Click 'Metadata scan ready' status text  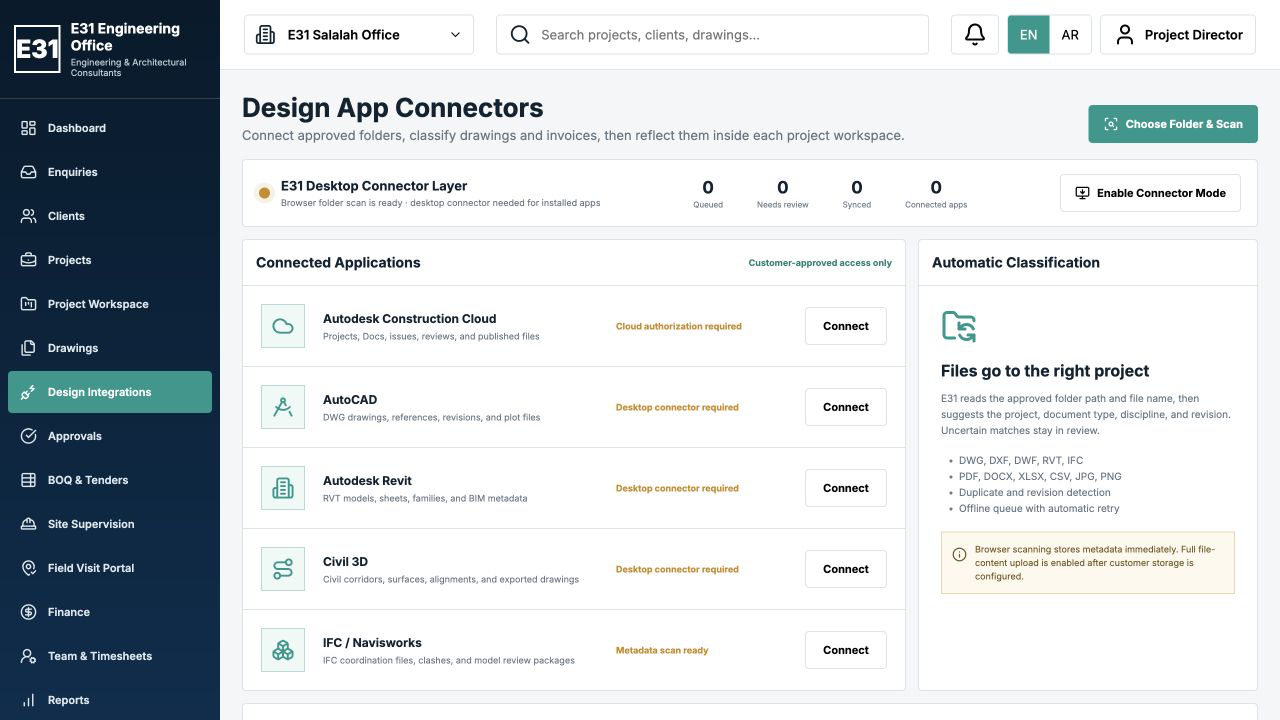662,650
